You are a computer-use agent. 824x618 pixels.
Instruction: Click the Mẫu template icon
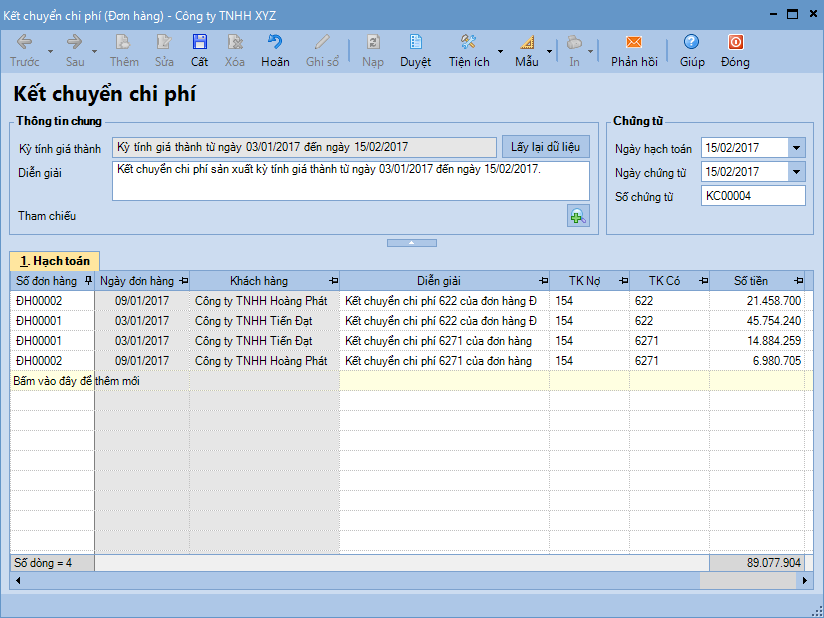point(527,43)
